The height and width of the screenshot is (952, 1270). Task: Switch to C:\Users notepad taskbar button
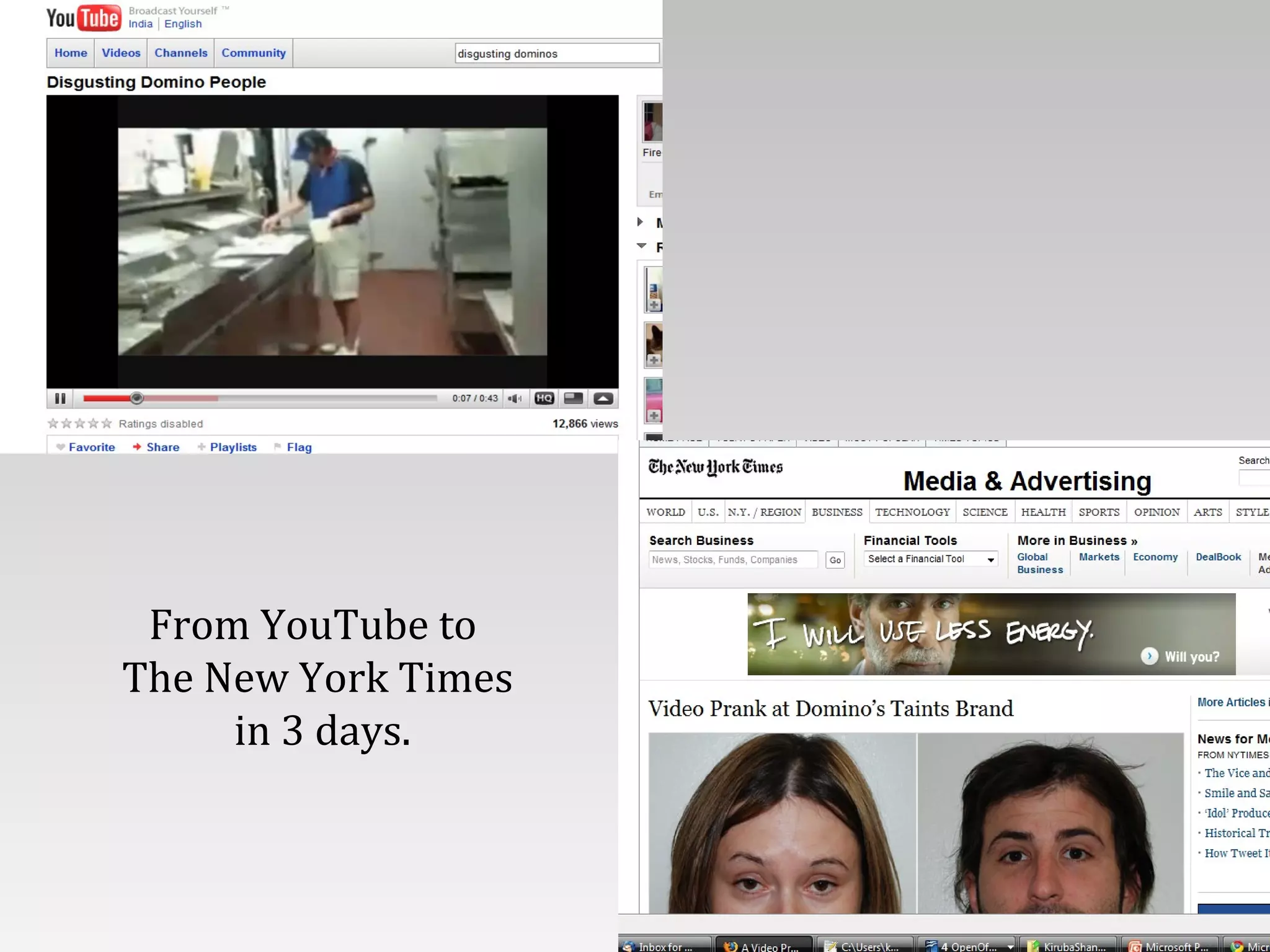pos(864,945)
